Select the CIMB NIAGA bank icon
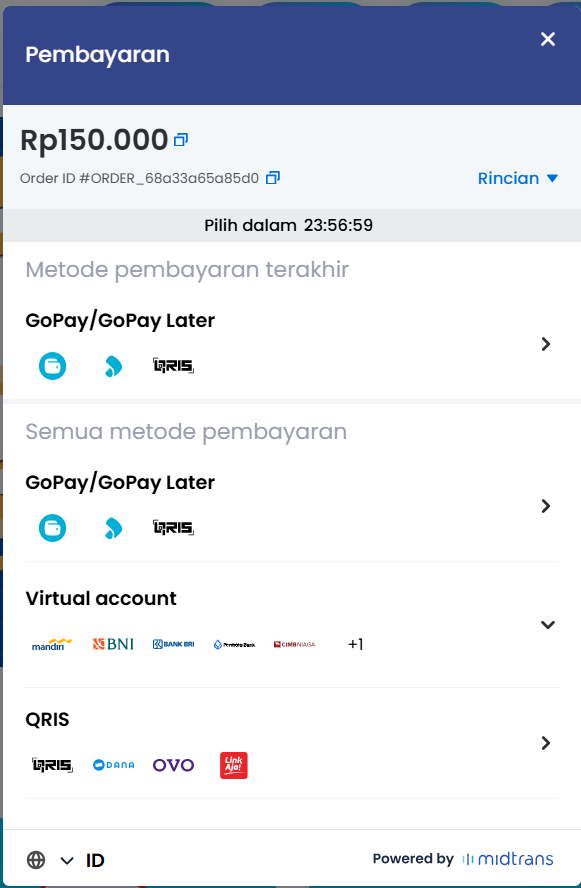The height and width of the screenshot is (888, 581). point(293,643)
